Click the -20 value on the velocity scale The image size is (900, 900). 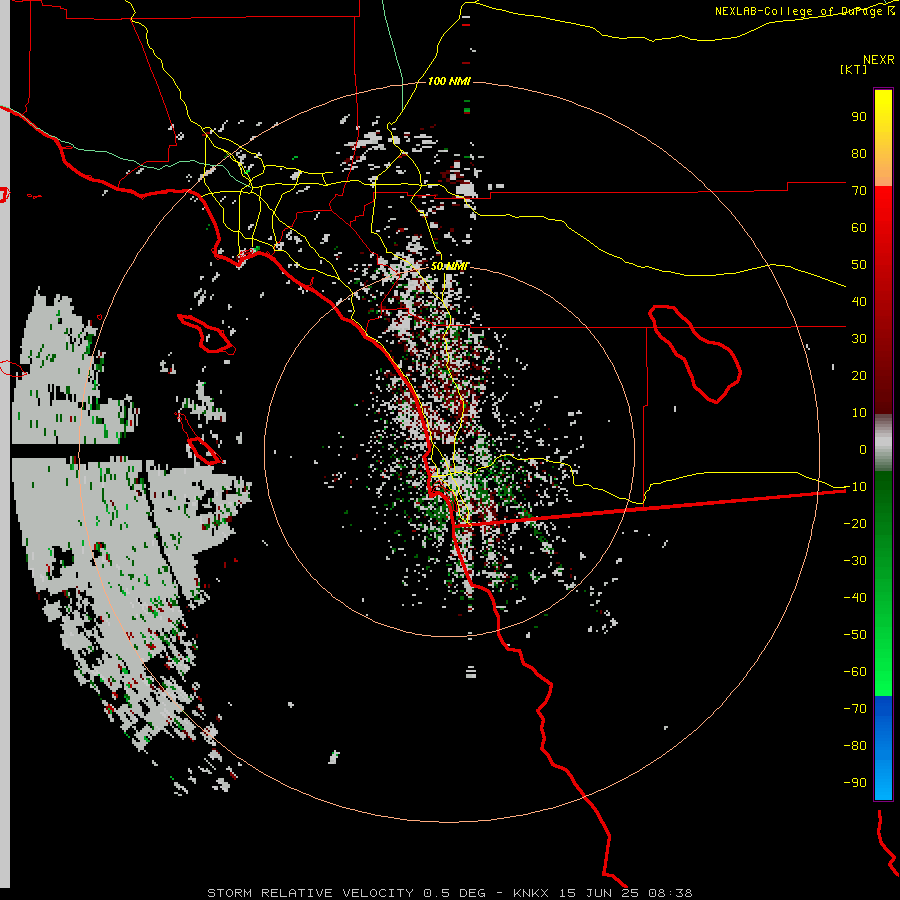(855, 523)
